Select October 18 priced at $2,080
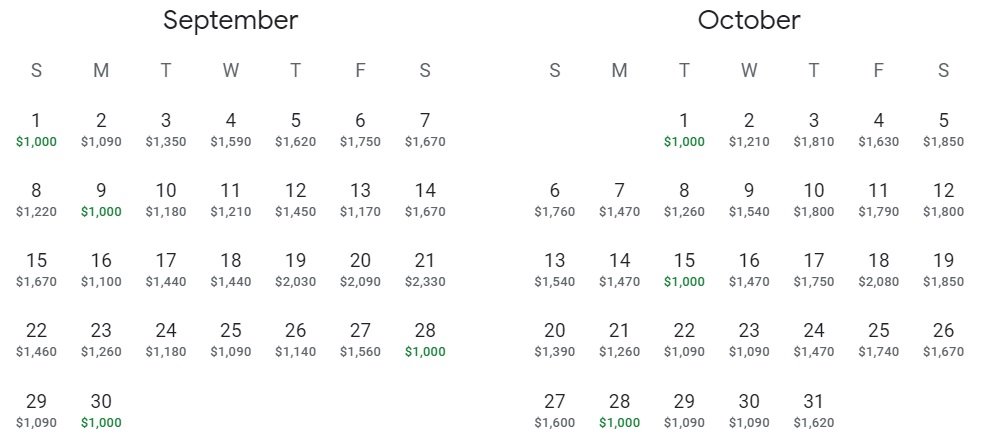981x435 pixels. [x=878, y=270]
